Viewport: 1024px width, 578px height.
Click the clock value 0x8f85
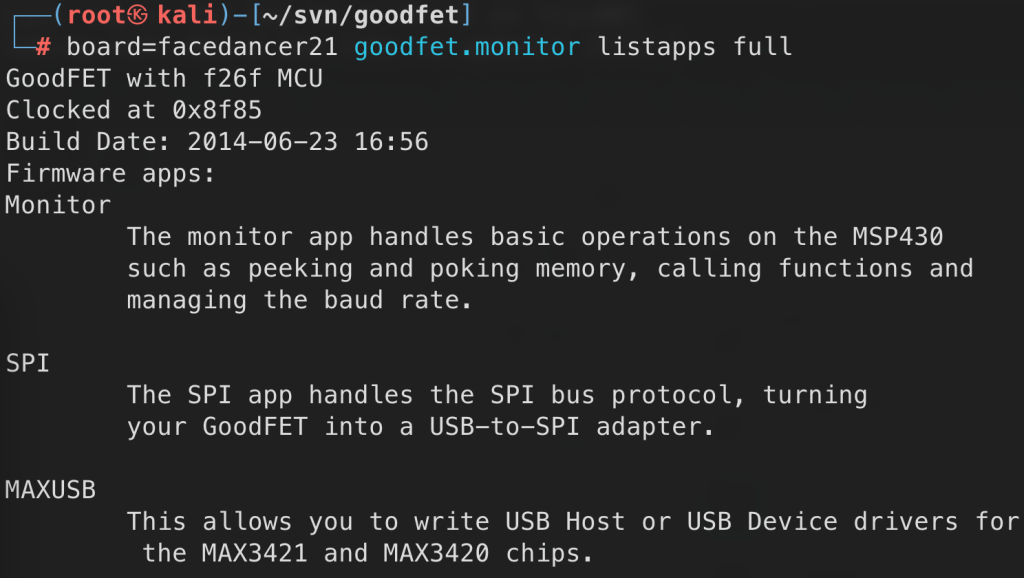click(x=217, y=110)
